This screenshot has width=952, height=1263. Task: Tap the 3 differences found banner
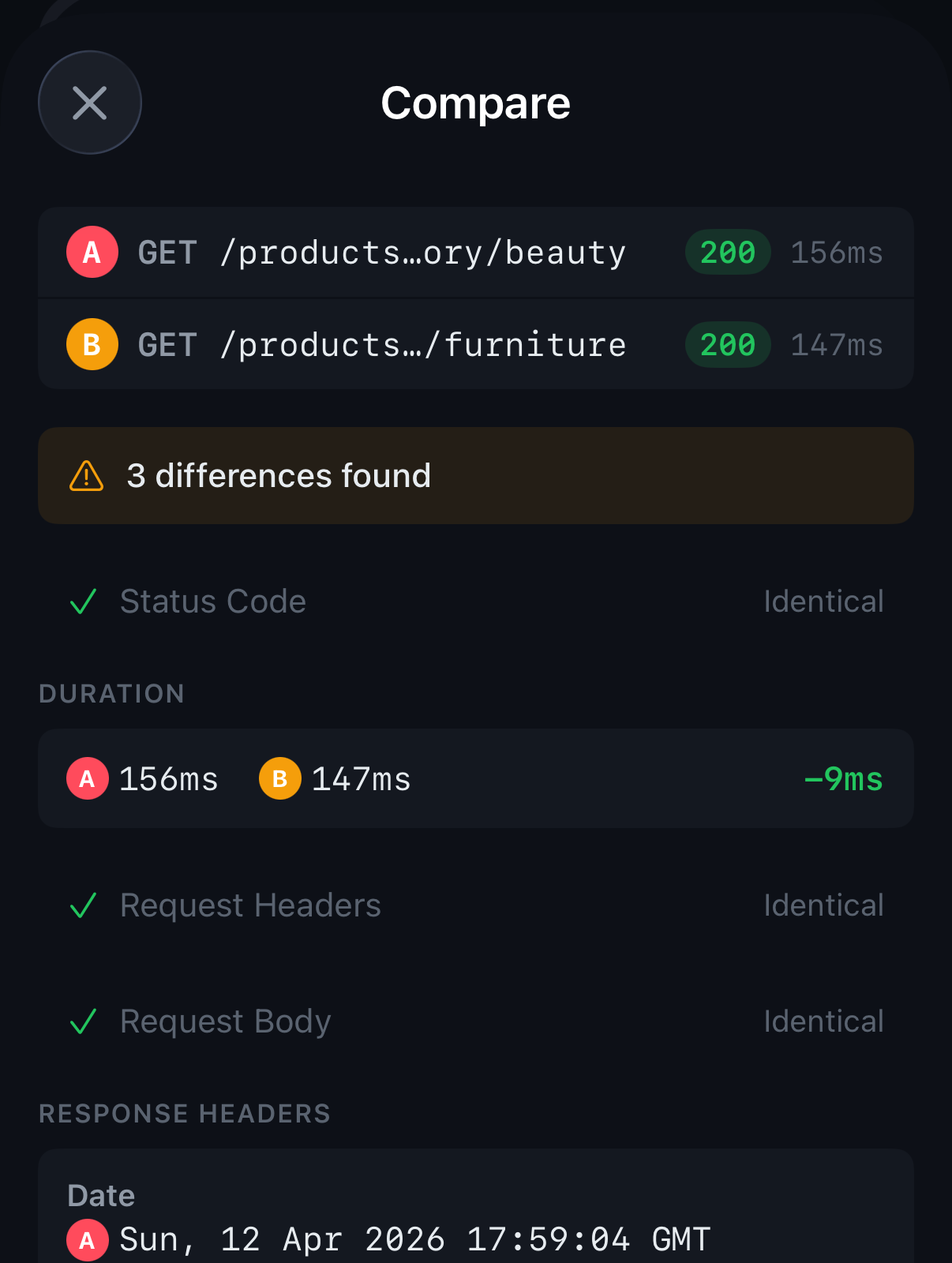click(475, 476)
